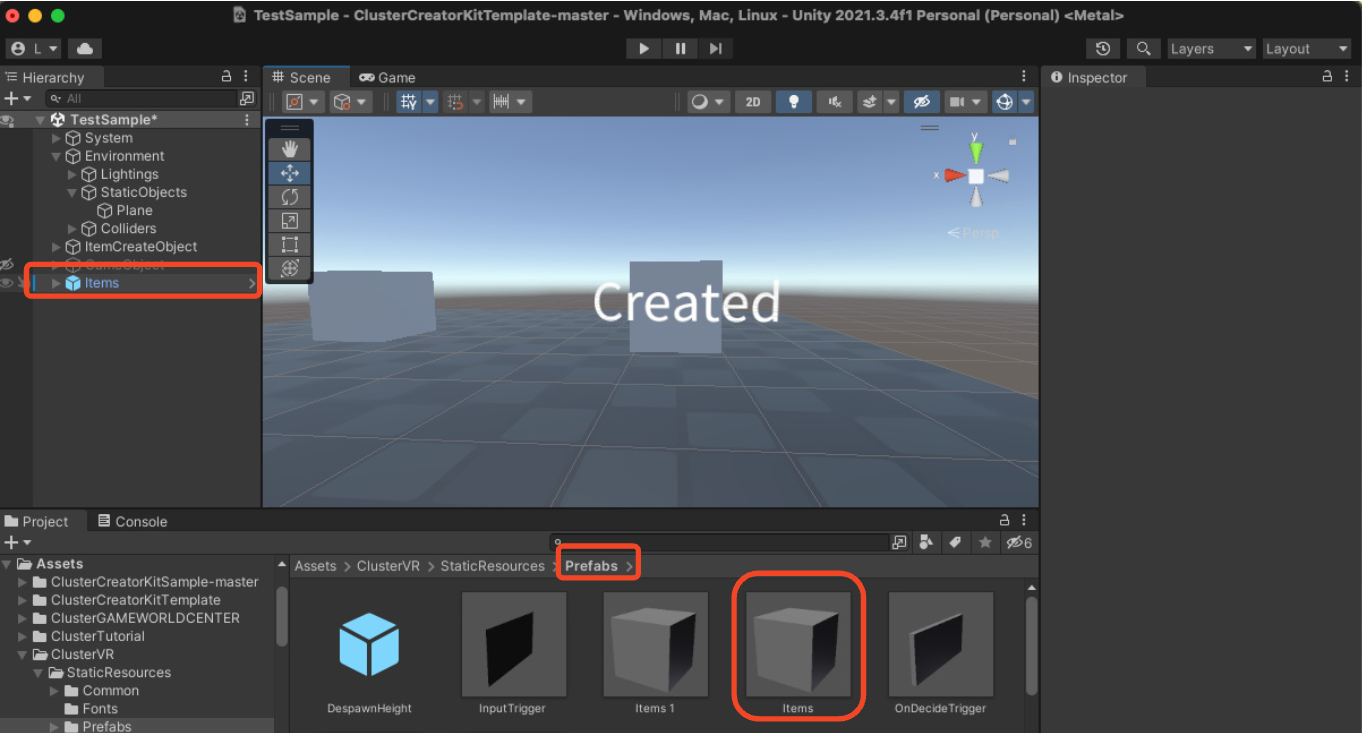Select the Scale tool
The image size is (1362, 733).
pos(289,220)
